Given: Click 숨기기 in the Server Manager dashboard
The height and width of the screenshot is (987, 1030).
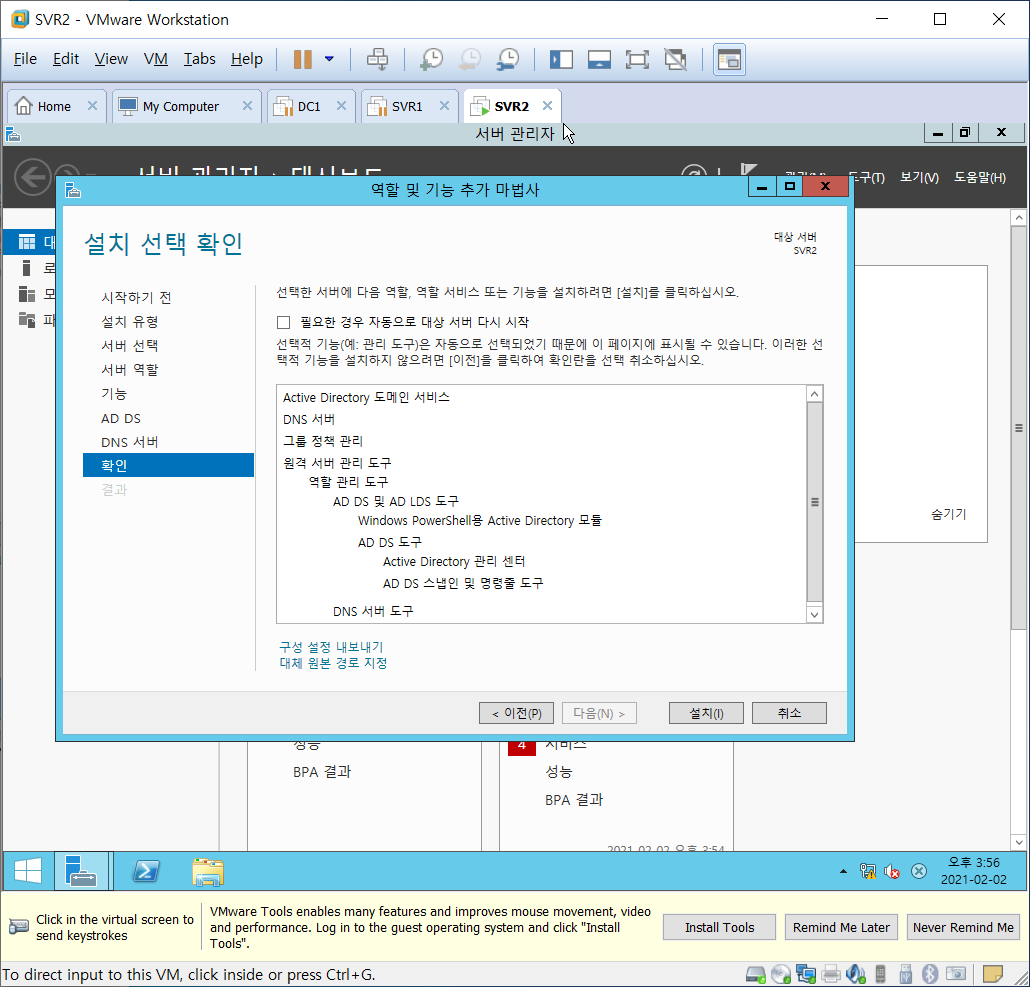Looking at the screenshot, I should tap(949, 514).
